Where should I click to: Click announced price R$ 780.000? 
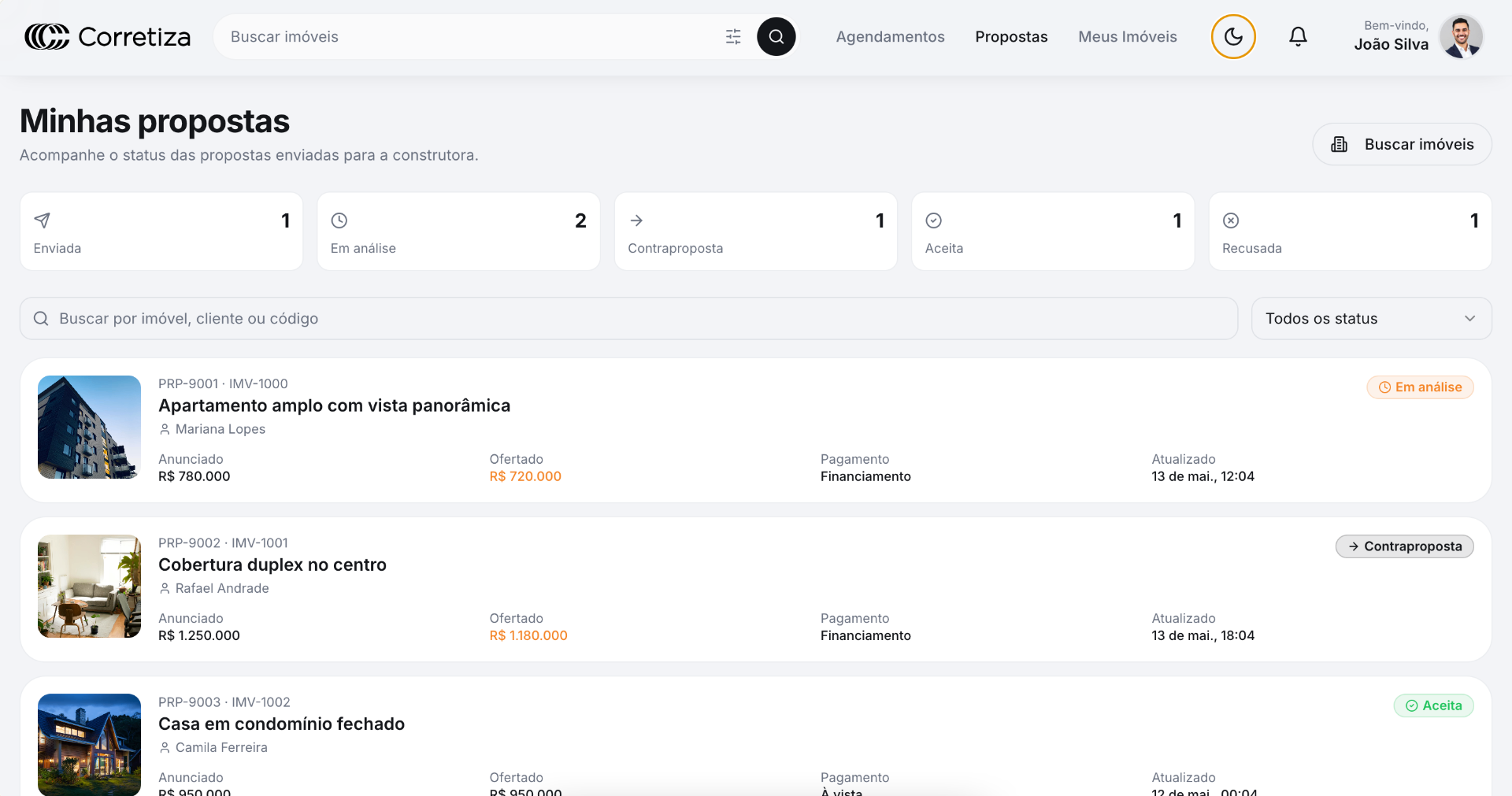click(x=195, y=476)
